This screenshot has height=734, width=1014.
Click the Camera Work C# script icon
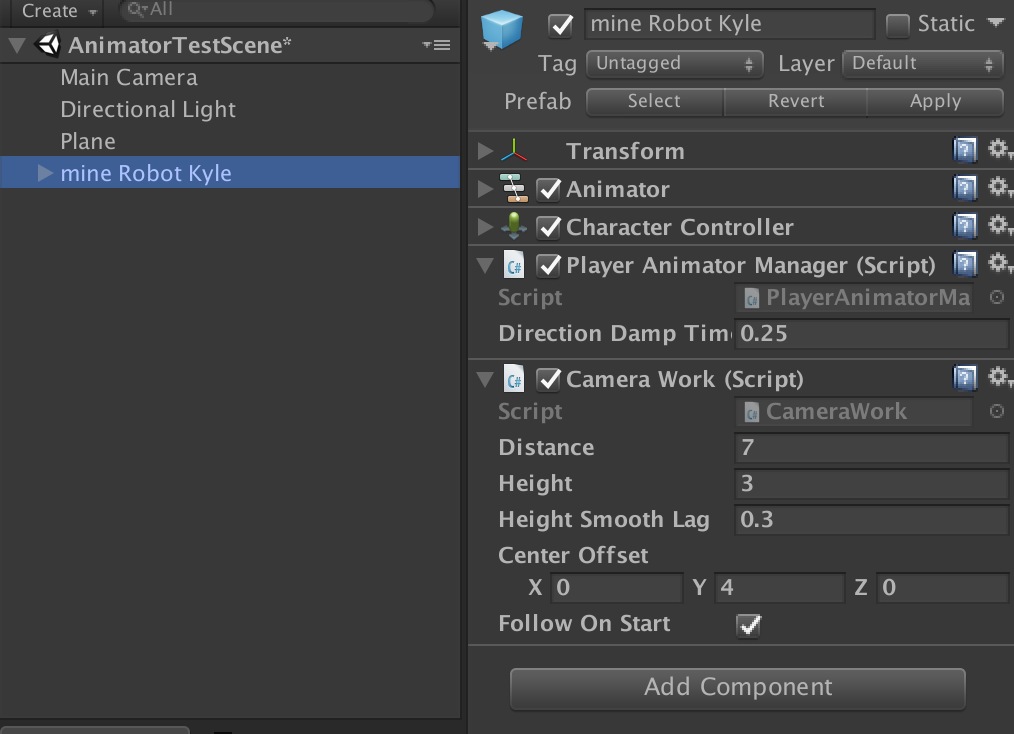click(514, 378)
